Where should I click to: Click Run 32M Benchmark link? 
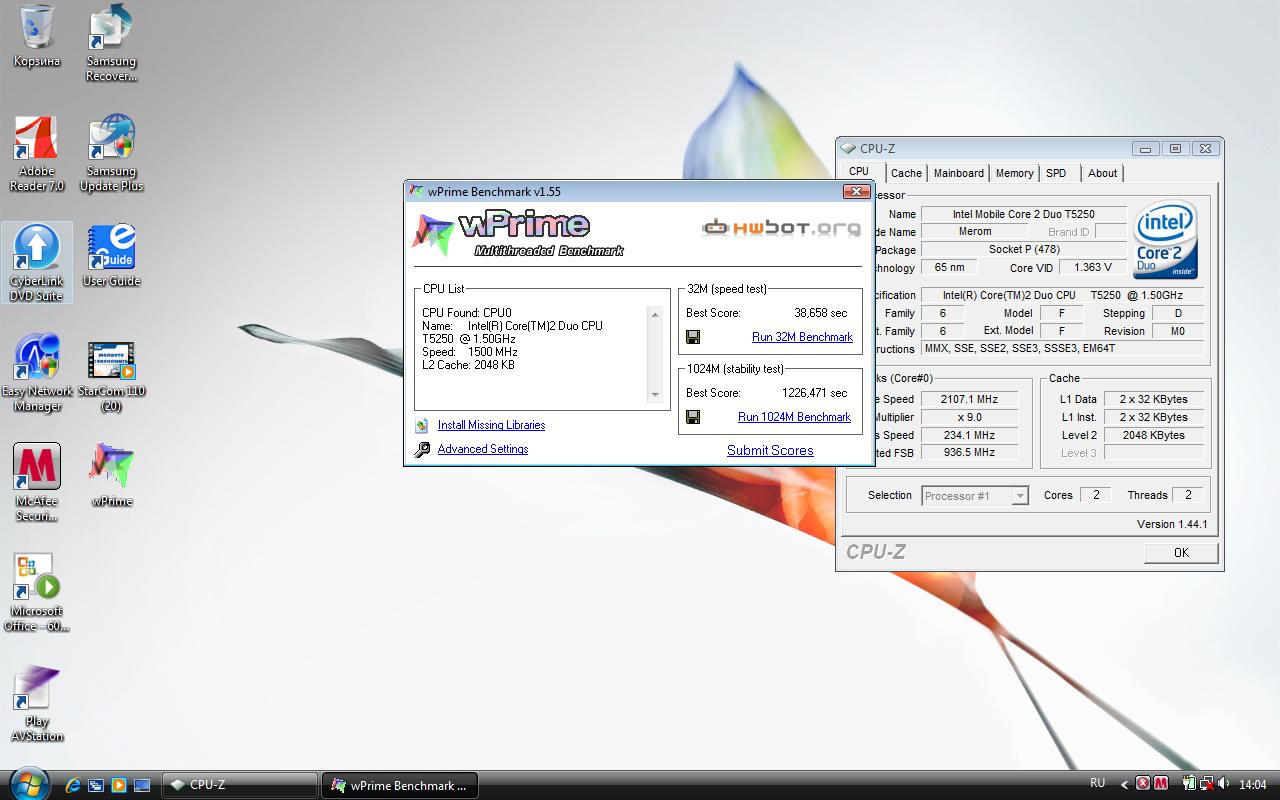(x=802, y=337)
